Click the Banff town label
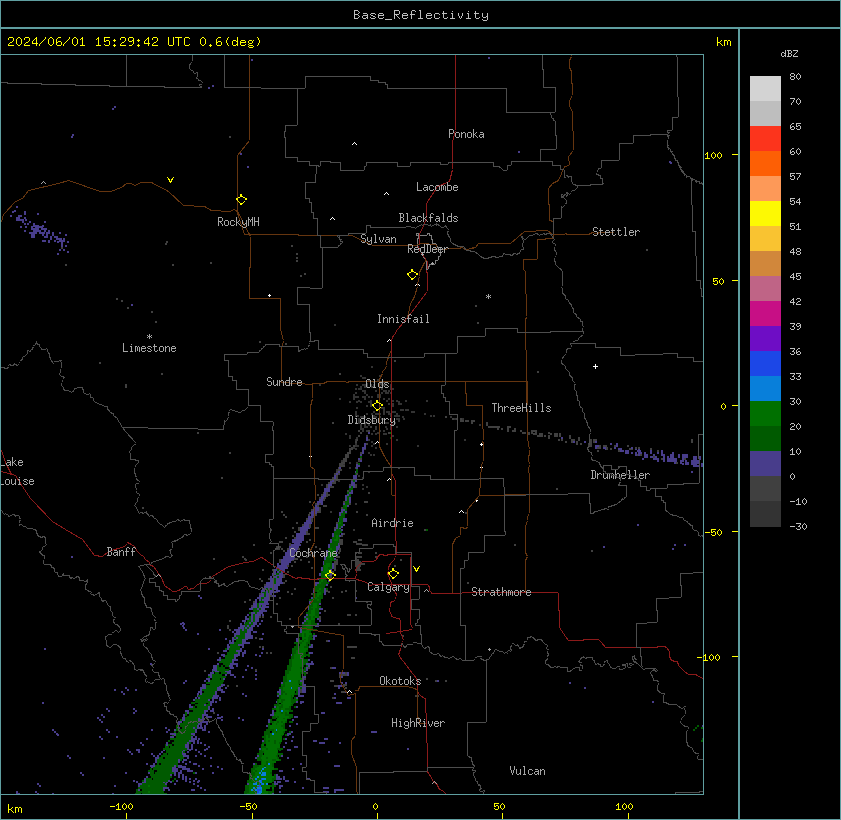The height and width of the screenshot is (820, 841). click(x=121, y=552)
